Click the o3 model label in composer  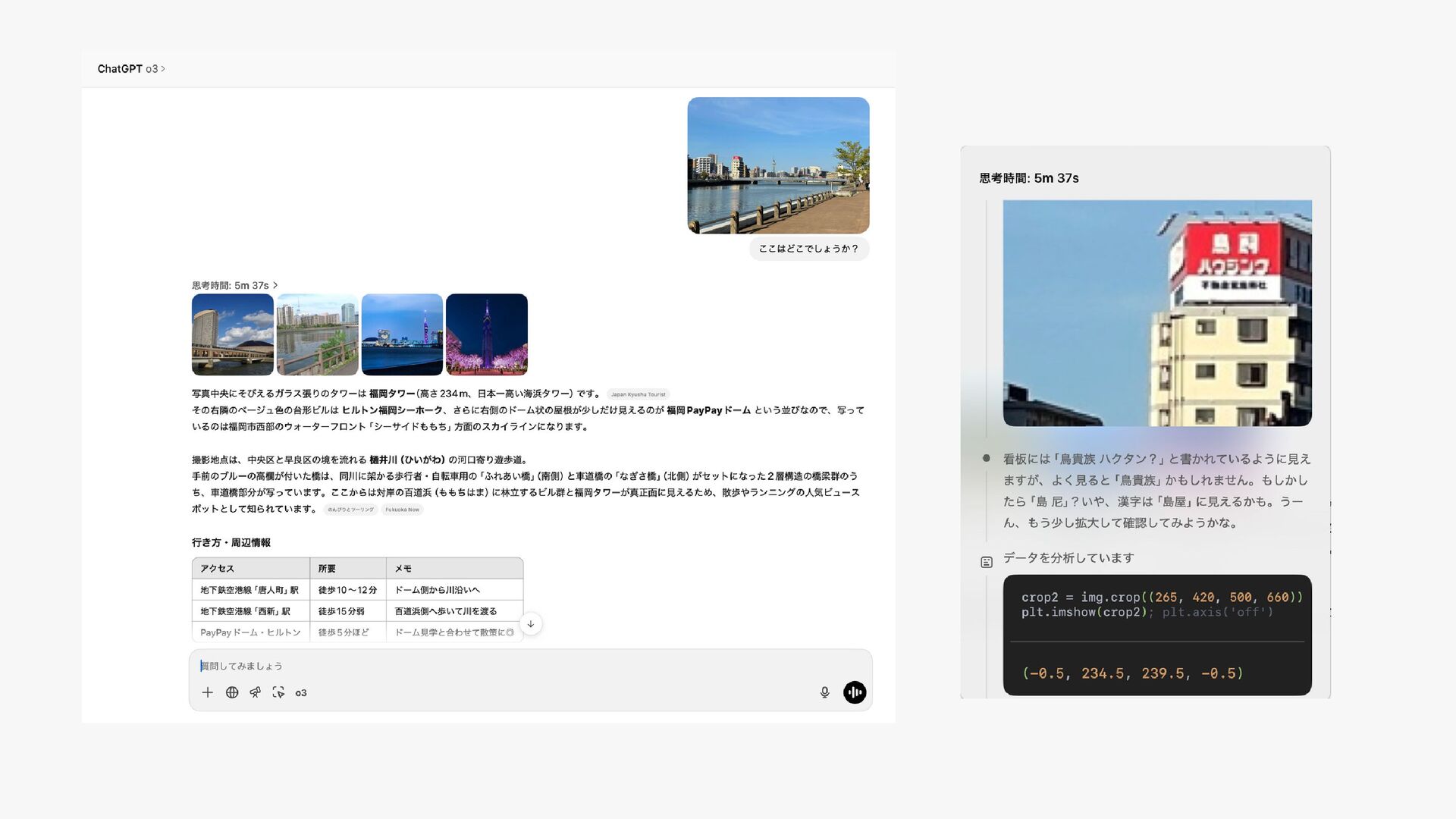coord(301,693)
